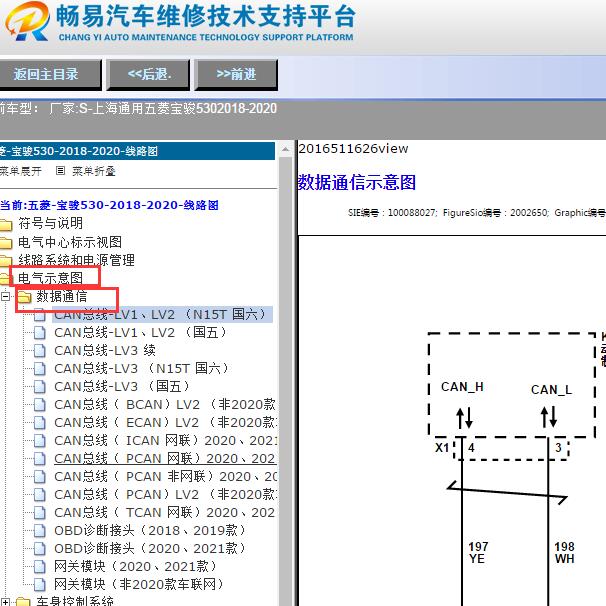Click folder icon beside 电气中心标示视图
Viewport: 606px width, 606px height.
(6, 243)
